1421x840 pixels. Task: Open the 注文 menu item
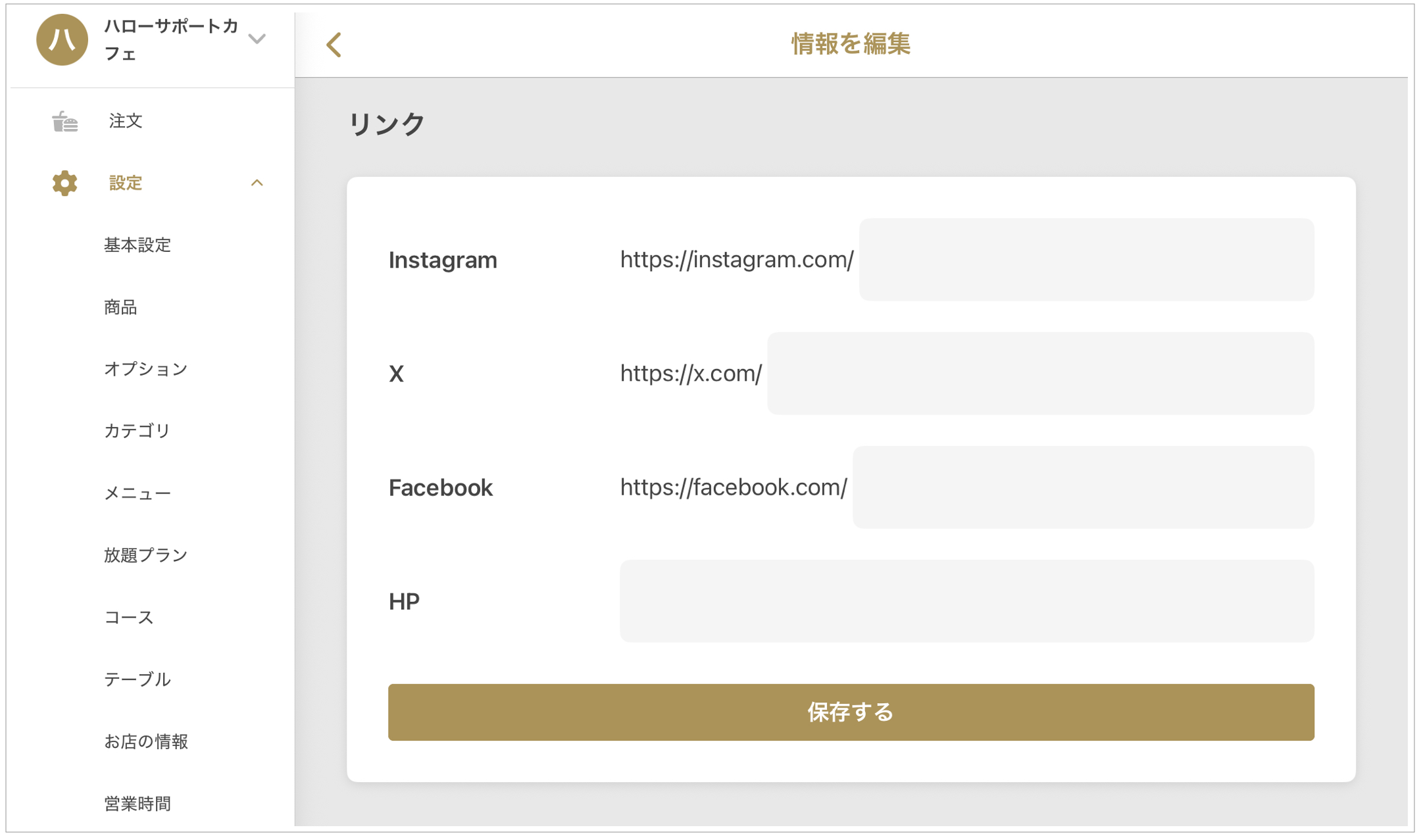pos(126,121)
